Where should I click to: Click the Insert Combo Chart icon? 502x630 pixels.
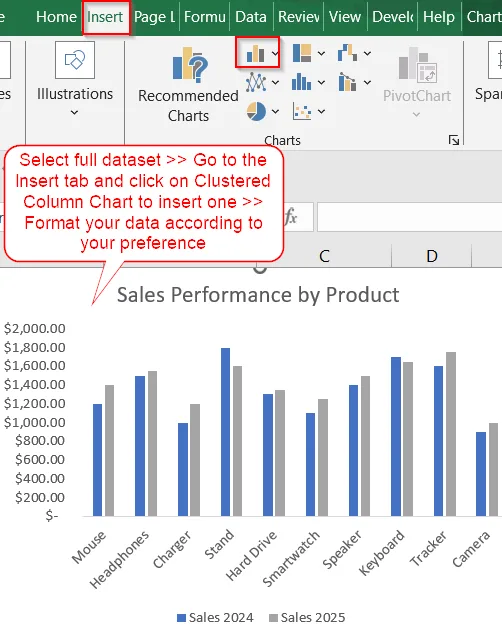point(348,82)
